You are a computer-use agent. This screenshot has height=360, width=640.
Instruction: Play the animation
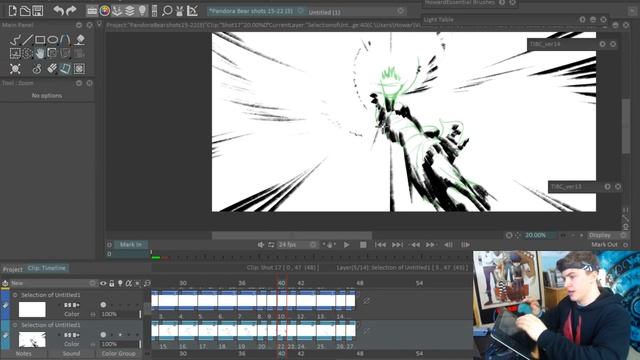(346, 244)
